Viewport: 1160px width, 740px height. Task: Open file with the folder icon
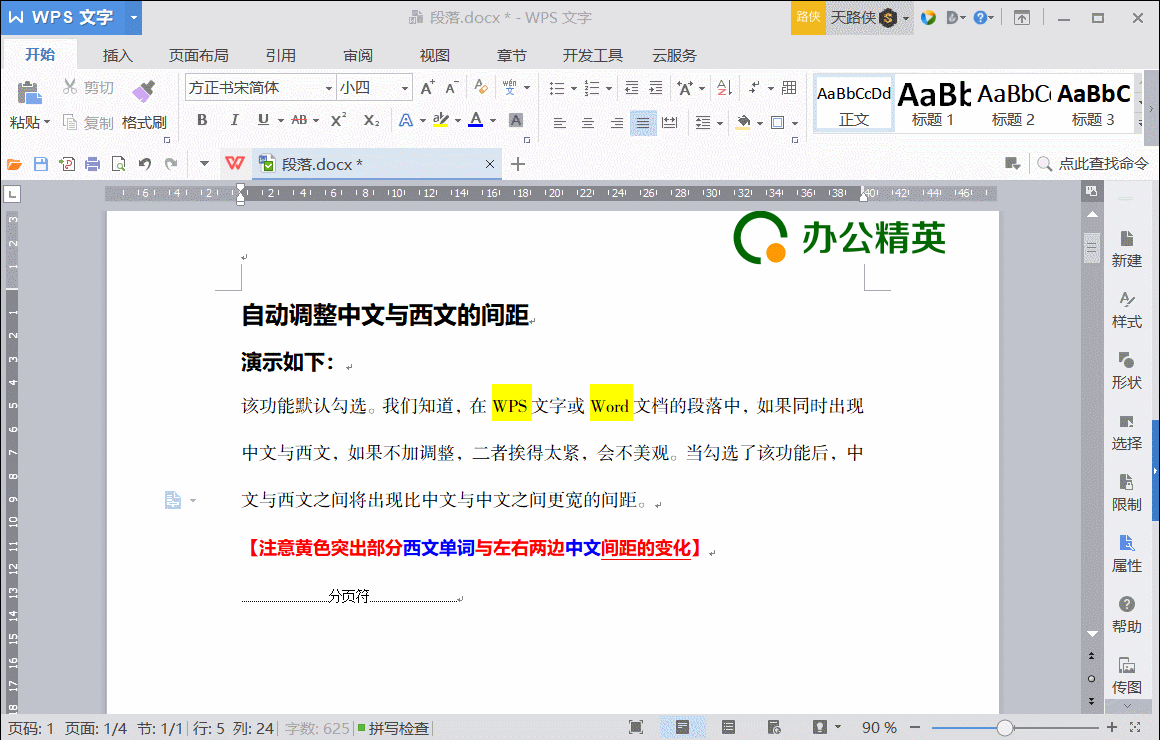[15, 164]
